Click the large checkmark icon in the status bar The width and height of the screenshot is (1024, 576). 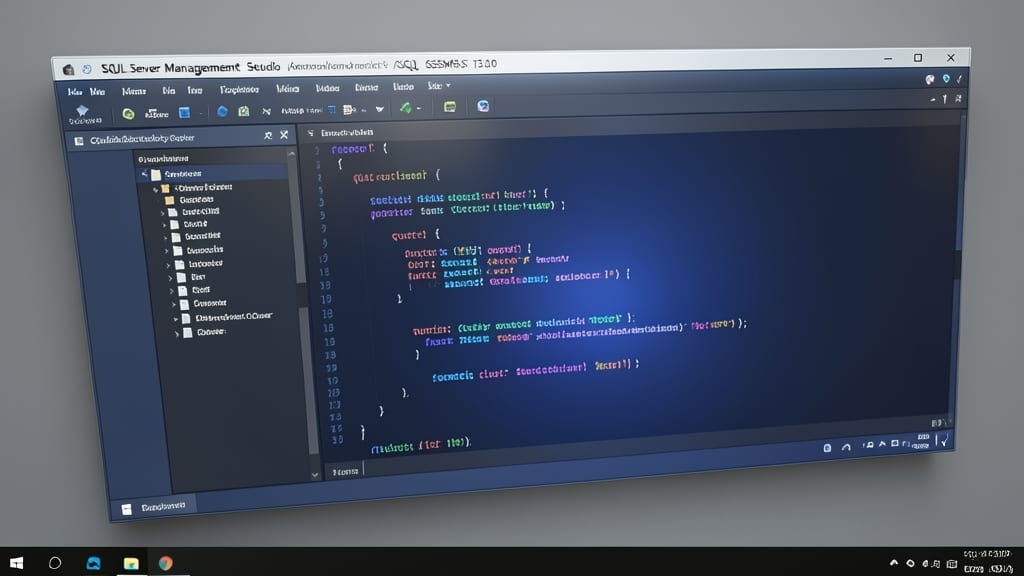click(945, 441)
